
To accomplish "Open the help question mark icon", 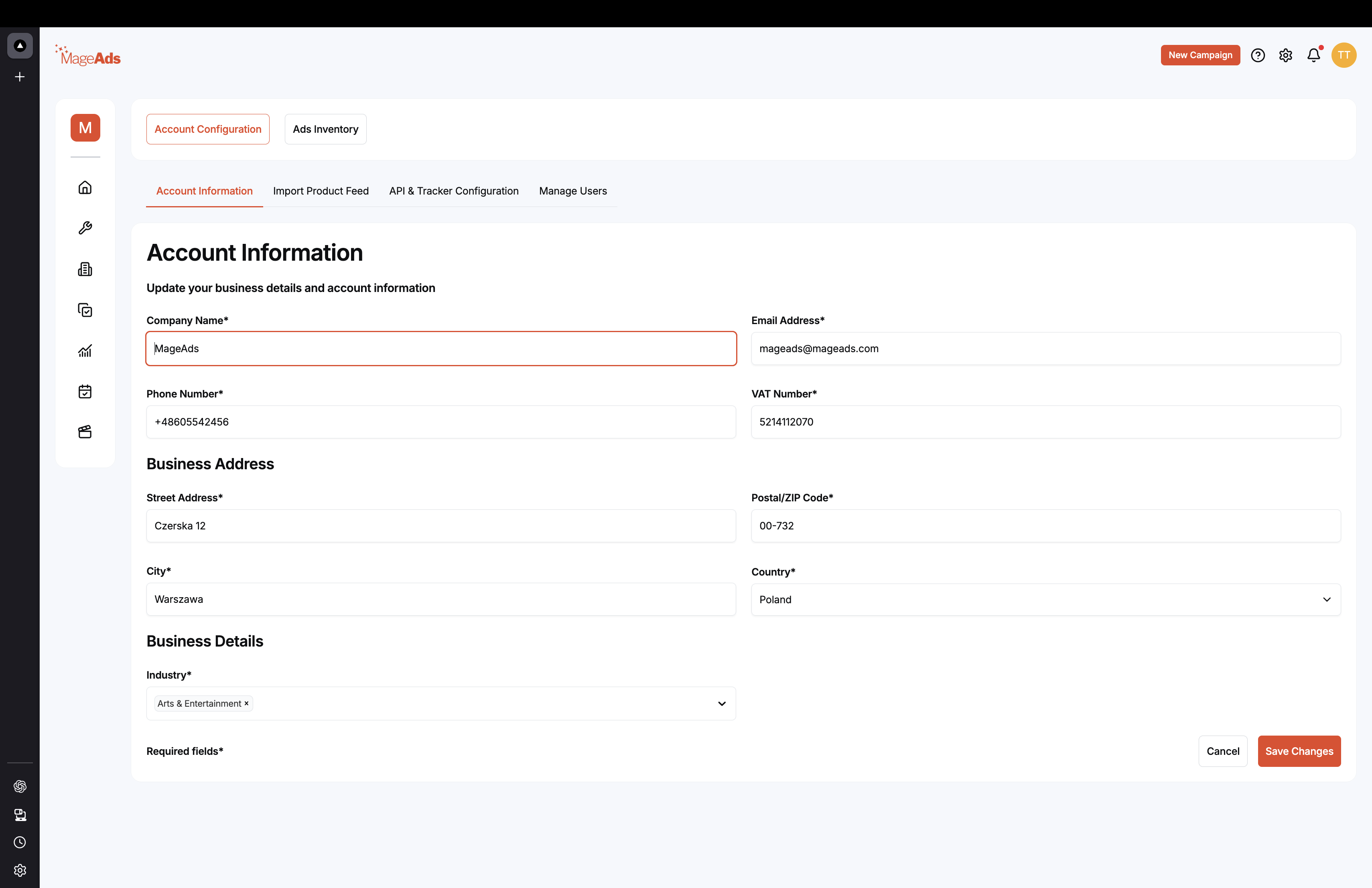I will point(1258,55).
